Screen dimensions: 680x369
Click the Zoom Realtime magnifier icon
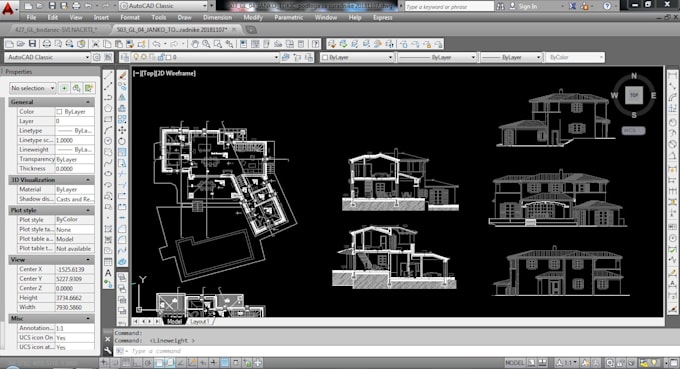(206, 44)
